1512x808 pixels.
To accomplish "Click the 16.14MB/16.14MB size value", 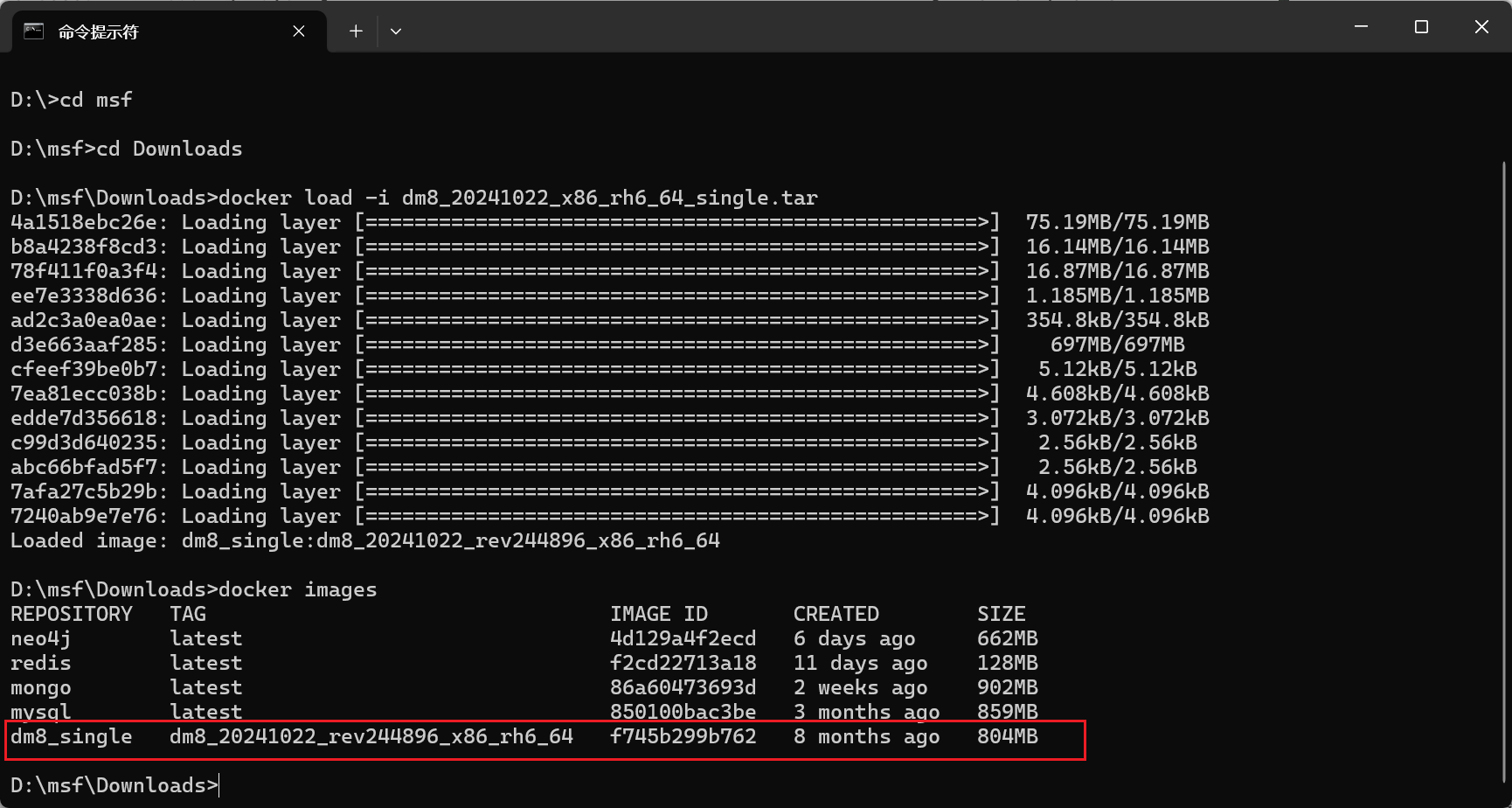I will [x=1118, y=247].
